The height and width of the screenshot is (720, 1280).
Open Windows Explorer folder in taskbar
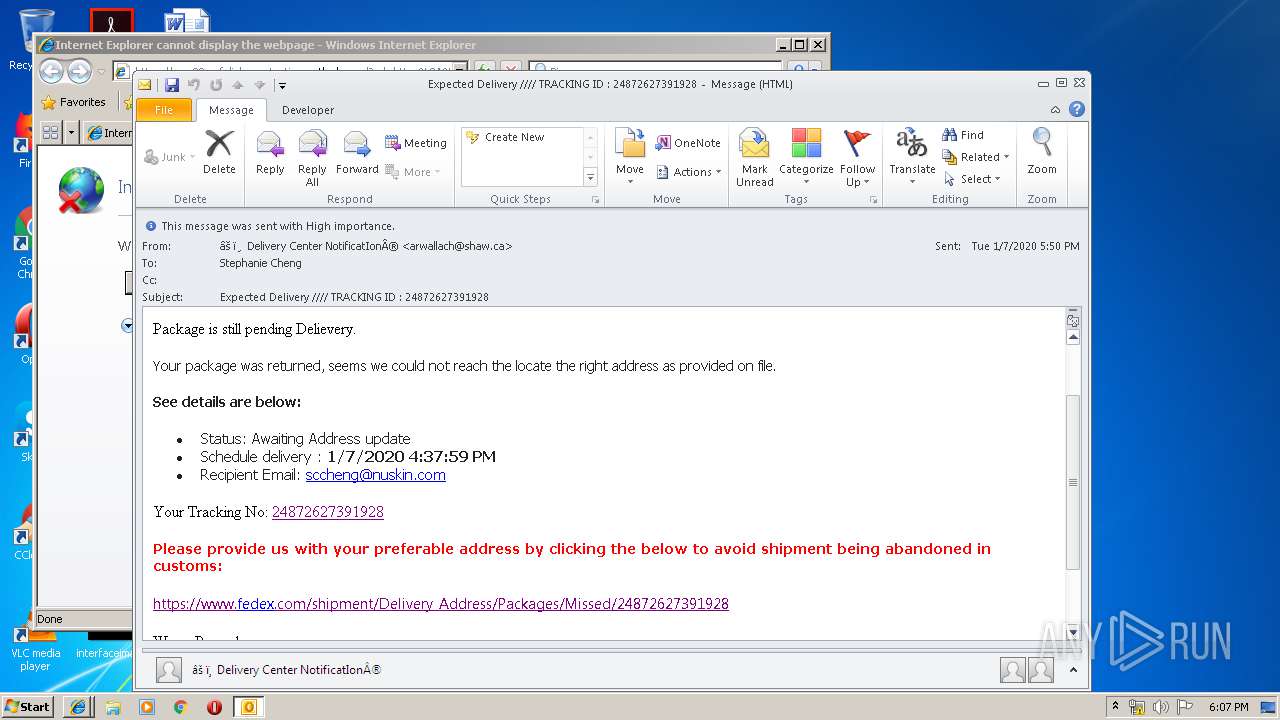point(113,707)
